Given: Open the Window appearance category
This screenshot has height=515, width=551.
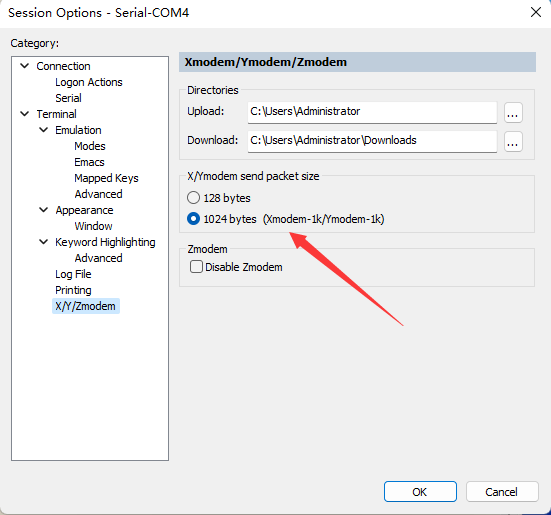Looking at the screenshot, I should tap(93, 226).
